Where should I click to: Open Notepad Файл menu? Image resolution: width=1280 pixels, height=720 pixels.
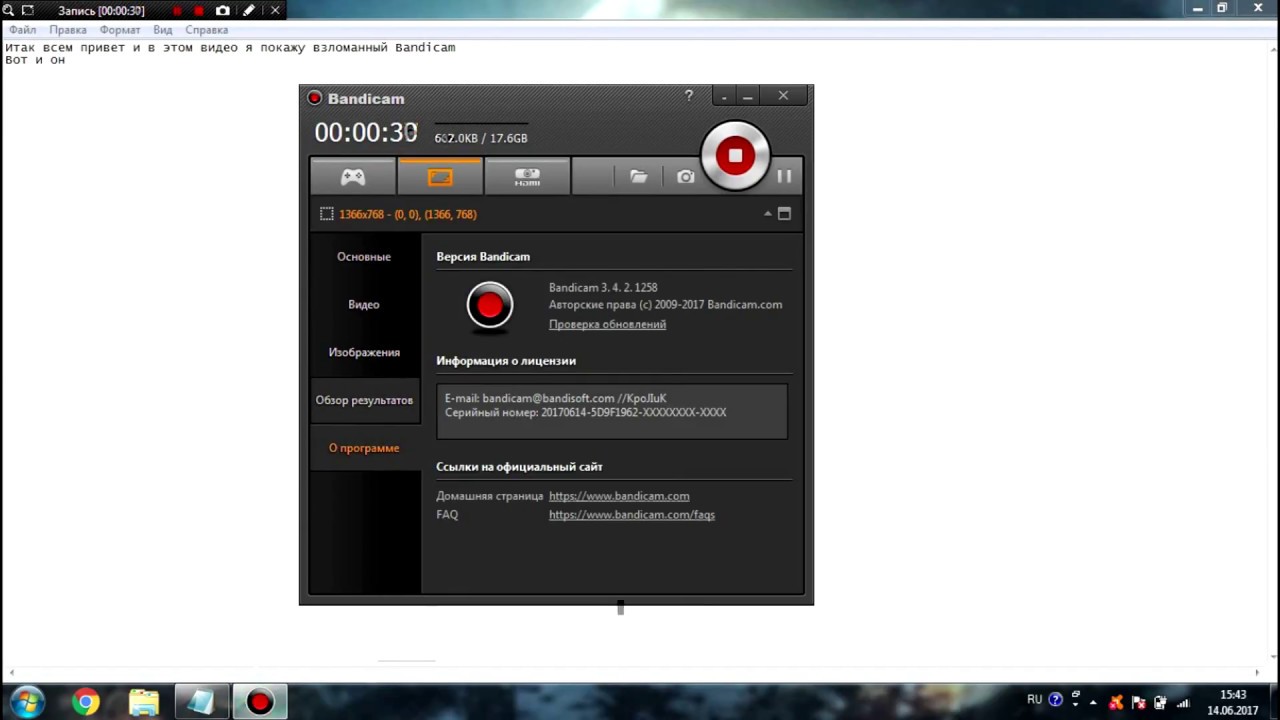[22, 30]
